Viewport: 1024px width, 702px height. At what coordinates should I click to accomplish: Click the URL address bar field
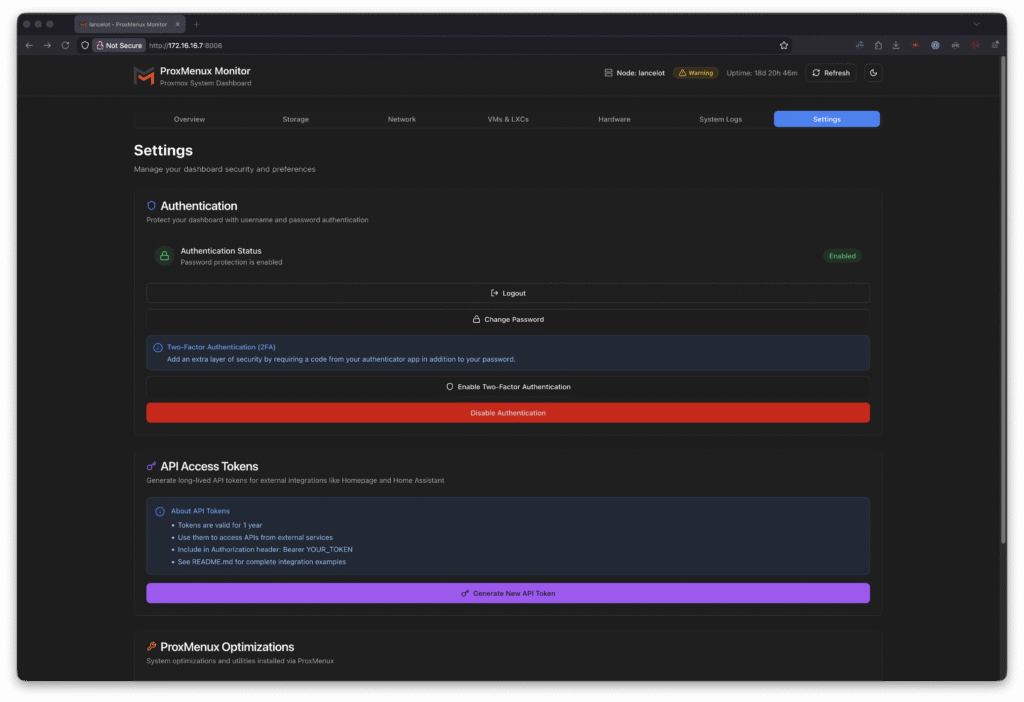450,45
